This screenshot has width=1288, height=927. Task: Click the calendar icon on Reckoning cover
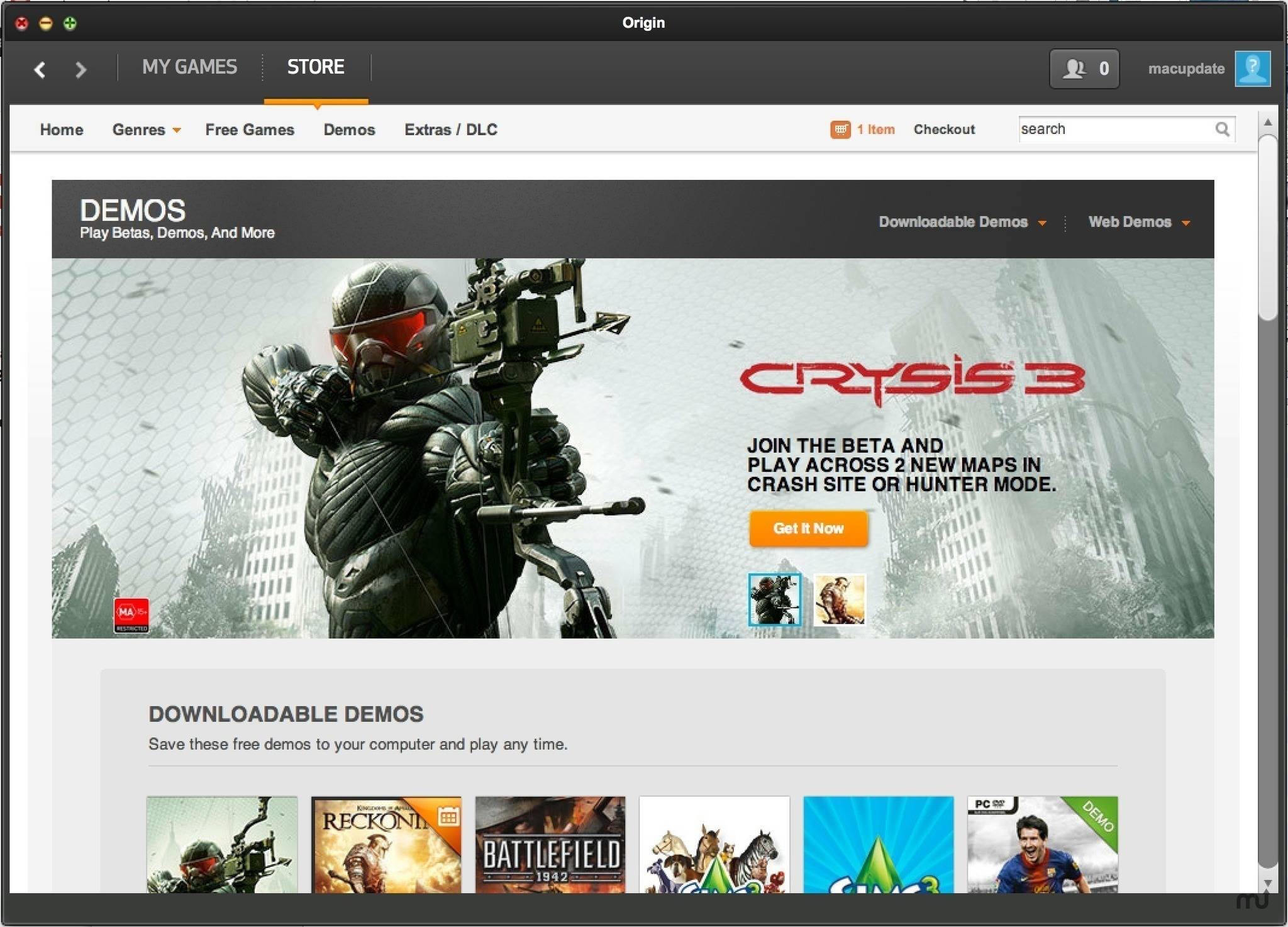(448, 816)
